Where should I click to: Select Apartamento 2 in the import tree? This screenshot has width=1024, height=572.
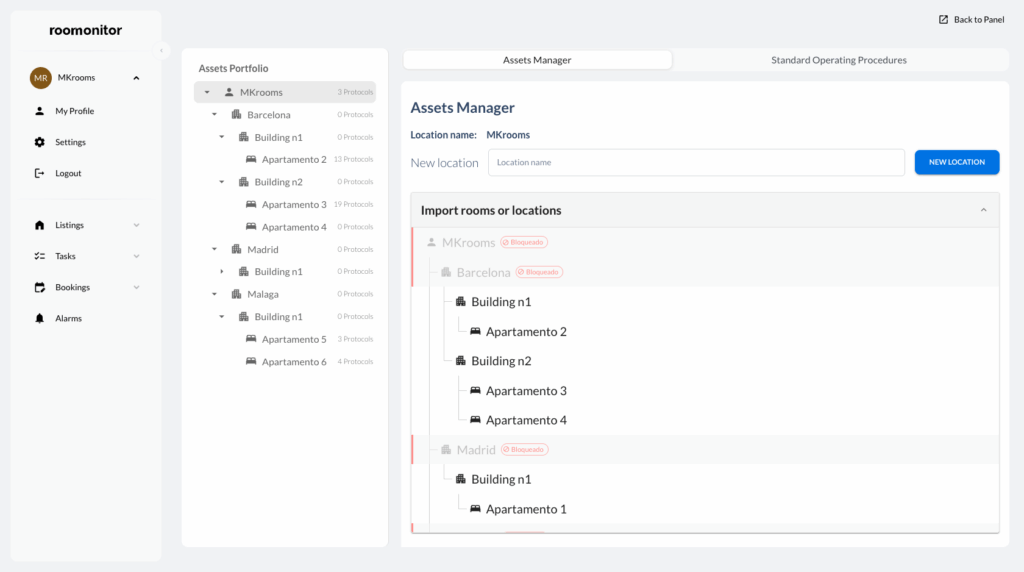tap(526, 332)
